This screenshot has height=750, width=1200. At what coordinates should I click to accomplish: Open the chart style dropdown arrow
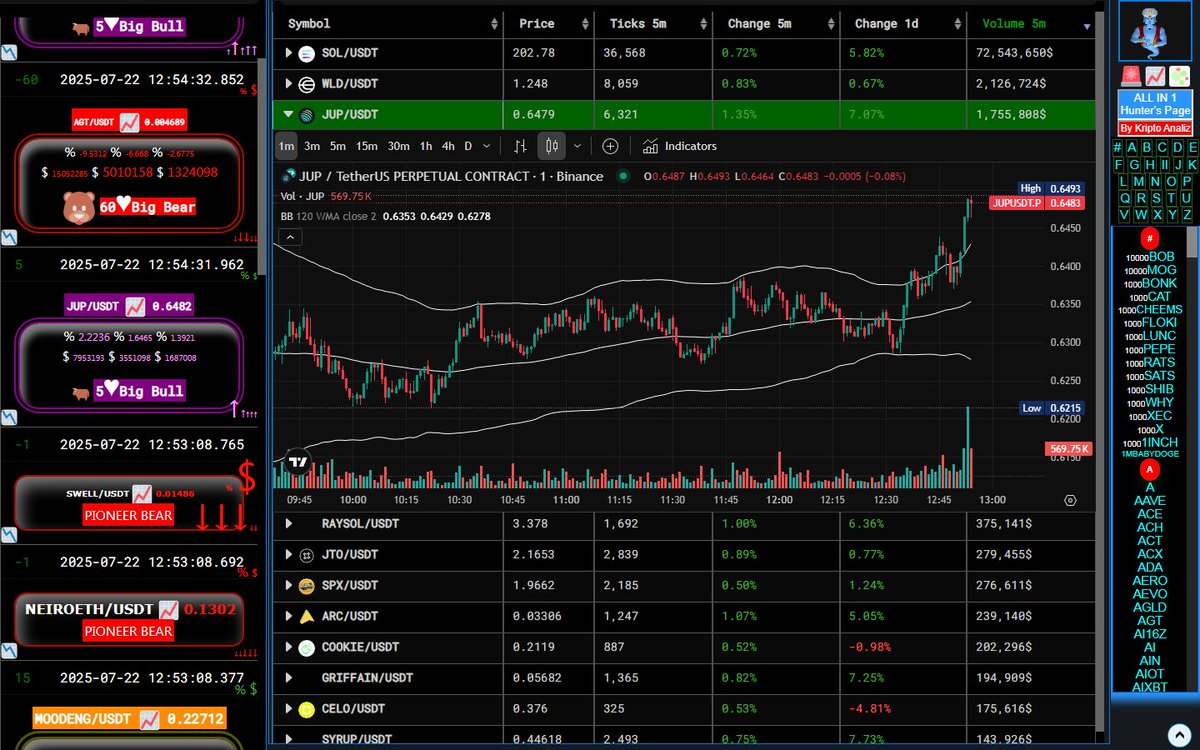577,146
